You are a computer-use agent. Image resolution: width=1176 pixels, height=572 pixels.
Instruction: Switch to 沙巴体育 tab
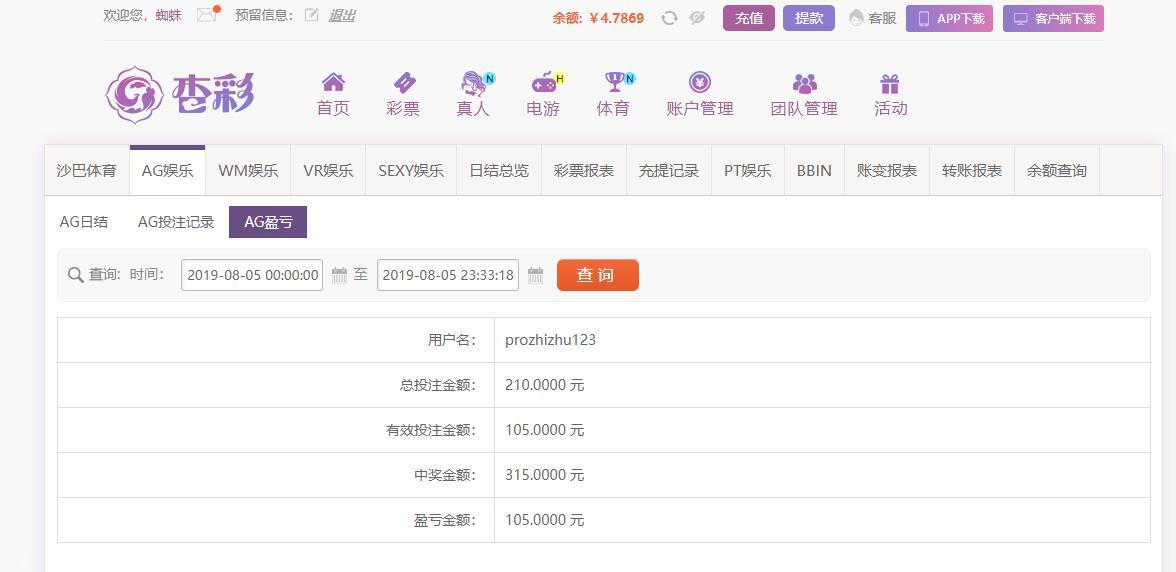coord(87,170)
